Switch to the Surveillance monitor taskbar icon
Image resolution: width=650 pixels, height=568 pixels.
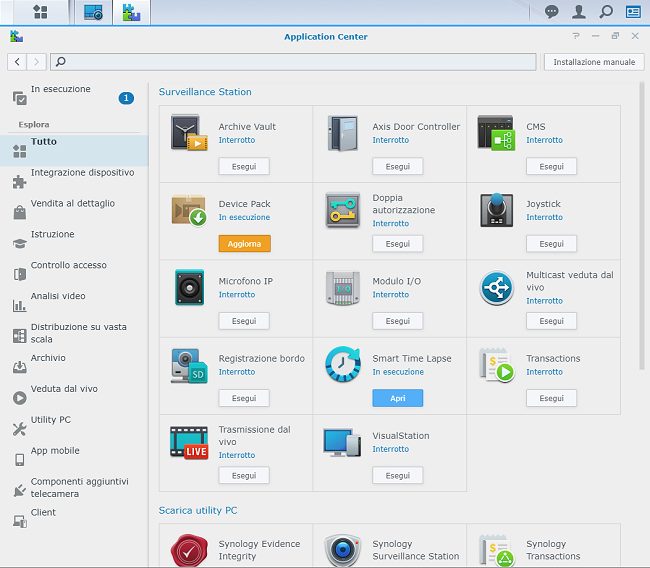[93, 12]
